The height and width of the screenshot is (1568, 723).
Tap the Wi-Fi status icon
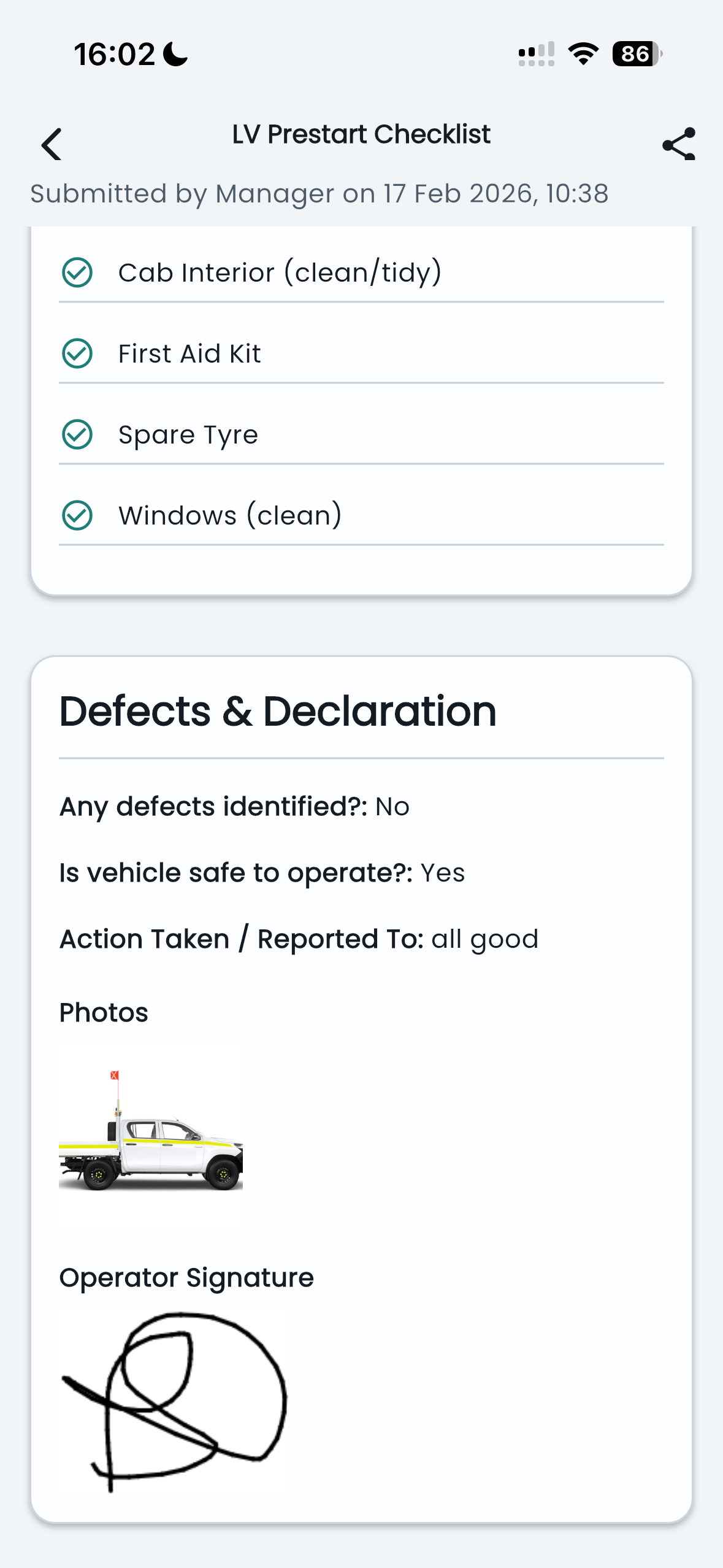(583, 54)
